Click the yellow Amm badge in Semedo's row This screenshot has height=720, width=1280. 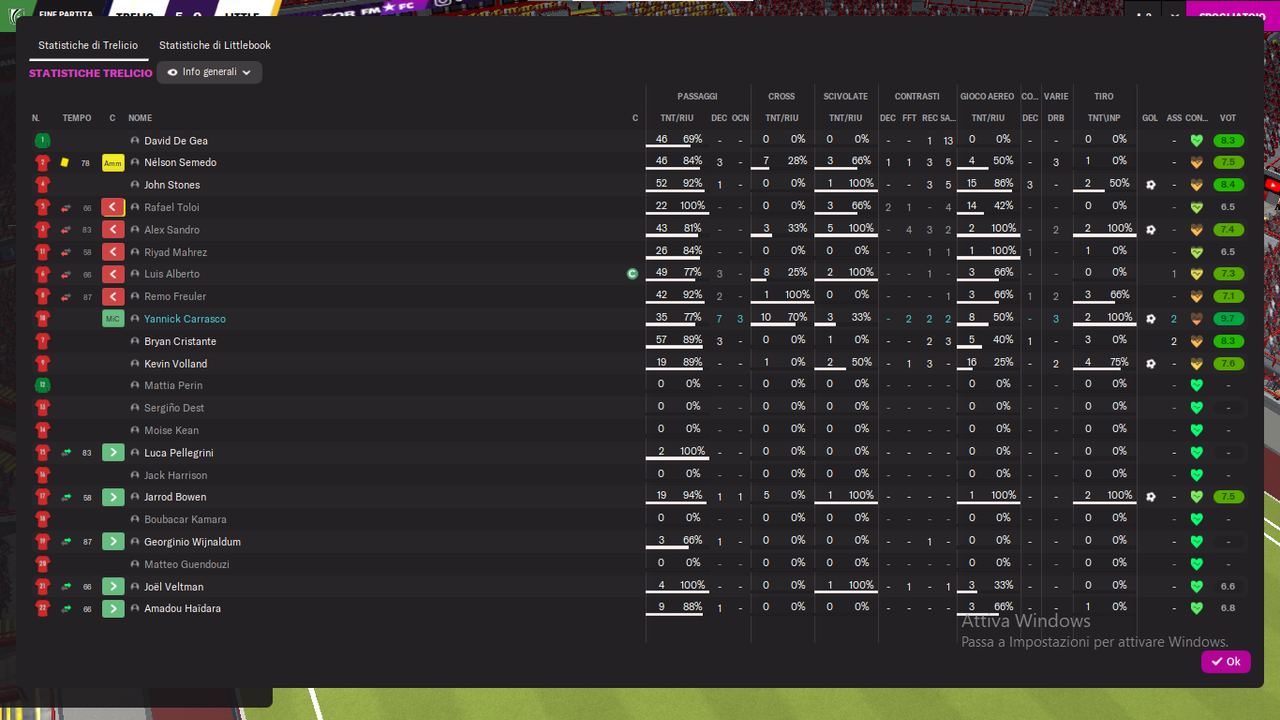click(113, 163)
